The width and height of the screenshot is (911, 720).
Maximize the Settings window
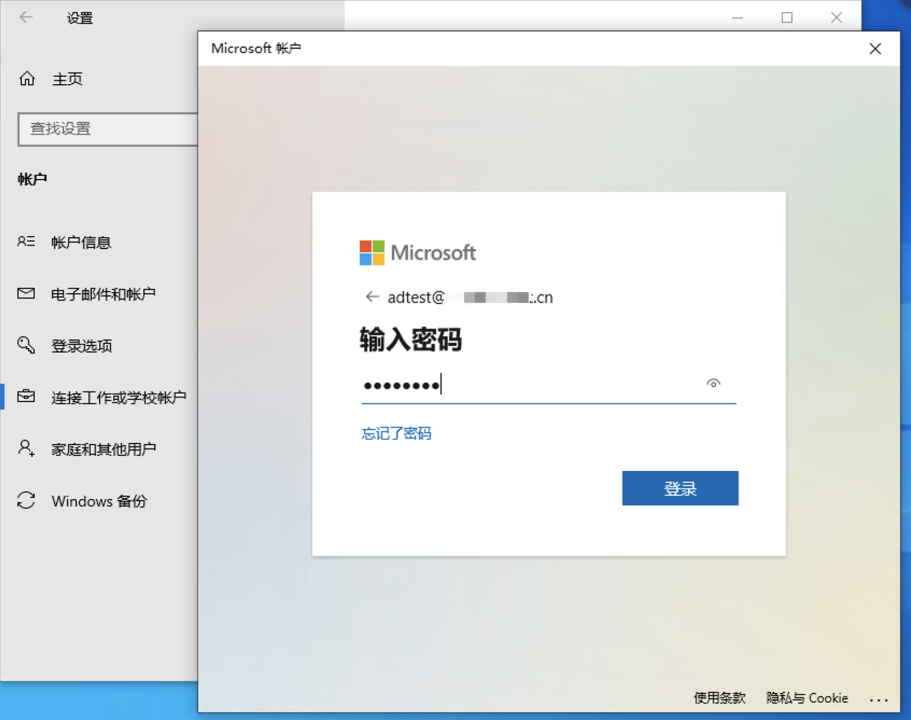click(787, 17)
